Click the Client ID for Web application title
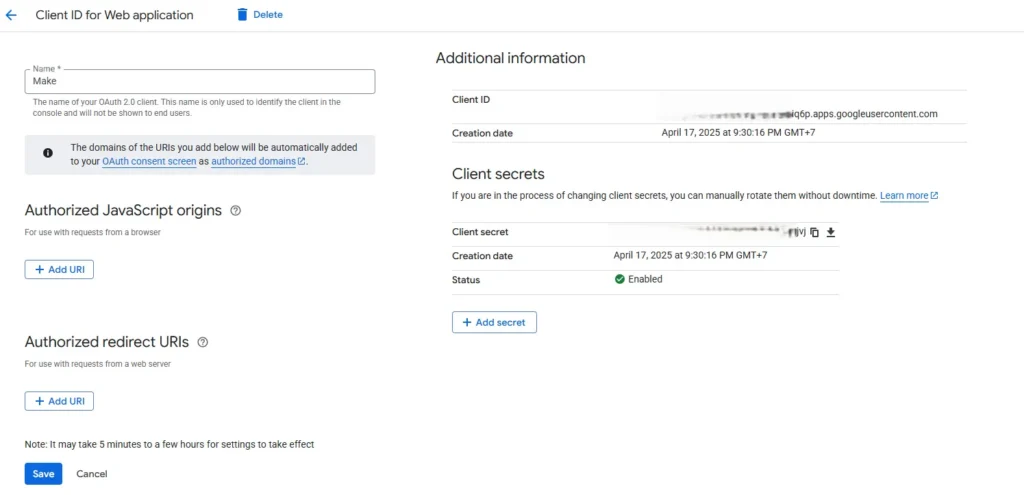The image size is (1024, 495). tap(115, 15)
